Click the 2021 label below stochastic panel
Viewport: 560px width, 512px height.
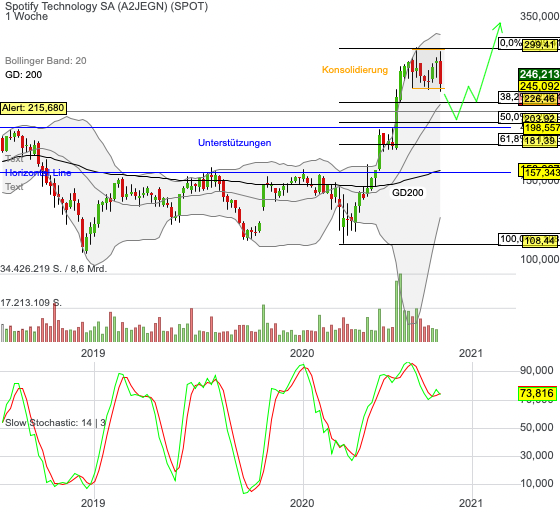pos(471,503)
